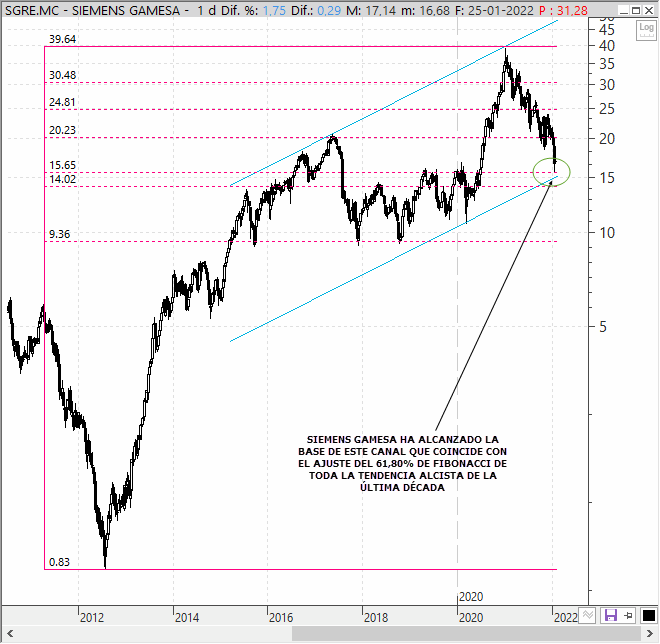This screenshot has height=644, width=660.
Task: Click the price axis label 35
Action: pyautogui.click(x=607, y=64)
